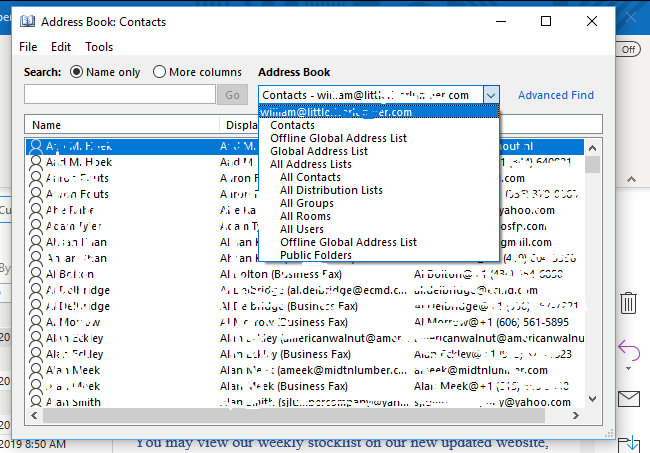Choose Global Address List in dropdown

point(319,151)
